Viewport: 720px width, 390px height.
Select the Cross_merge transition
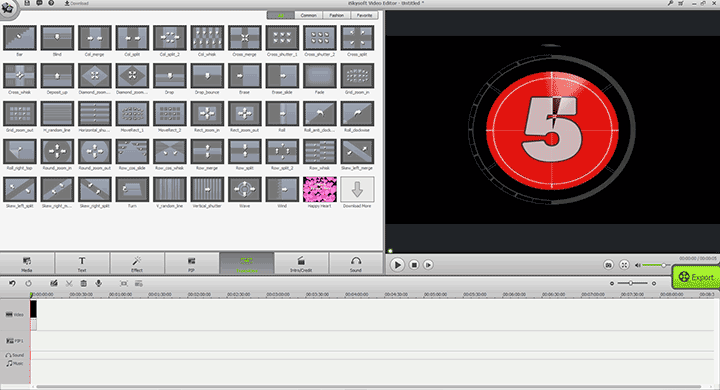tap(245, 38)
